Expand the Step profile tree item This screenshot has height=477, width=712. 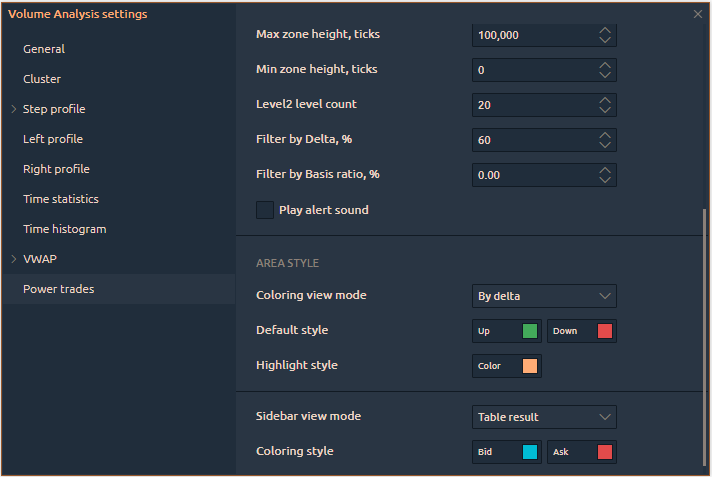(x=13, y=109)
